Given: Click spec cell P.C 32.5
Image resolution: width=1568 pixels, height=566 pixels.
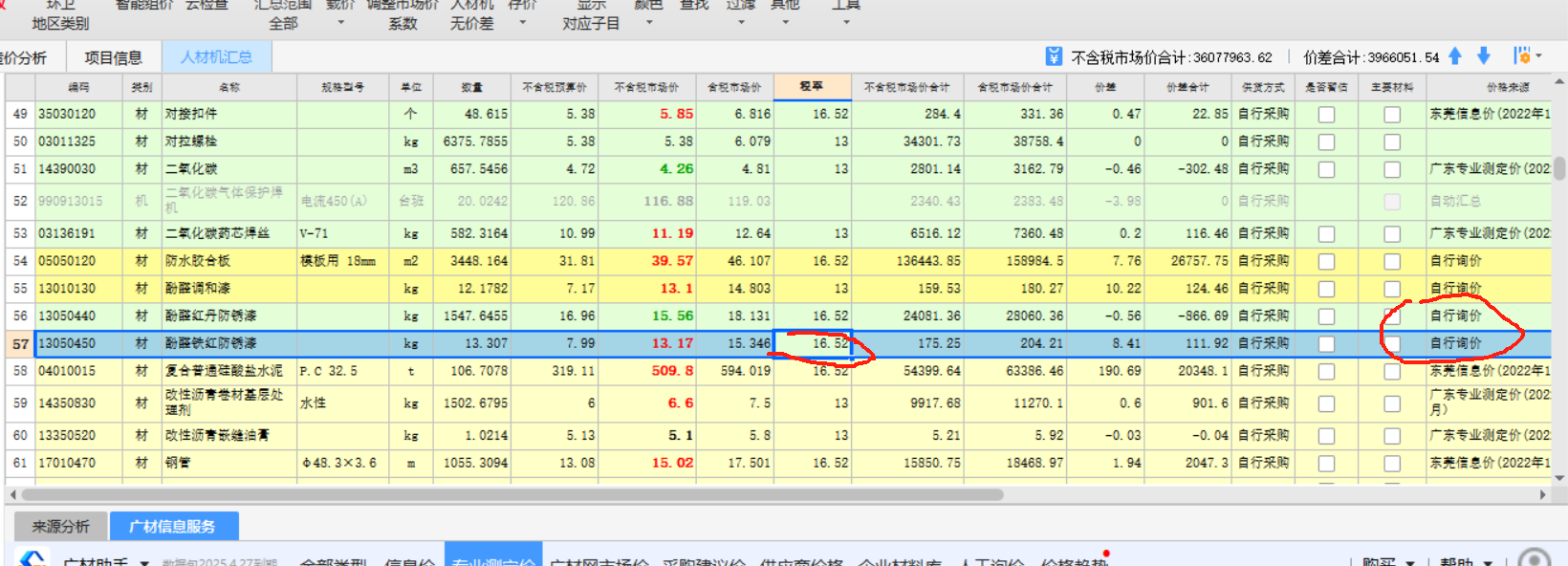Looking at the screenshot, I should [343, 371].
